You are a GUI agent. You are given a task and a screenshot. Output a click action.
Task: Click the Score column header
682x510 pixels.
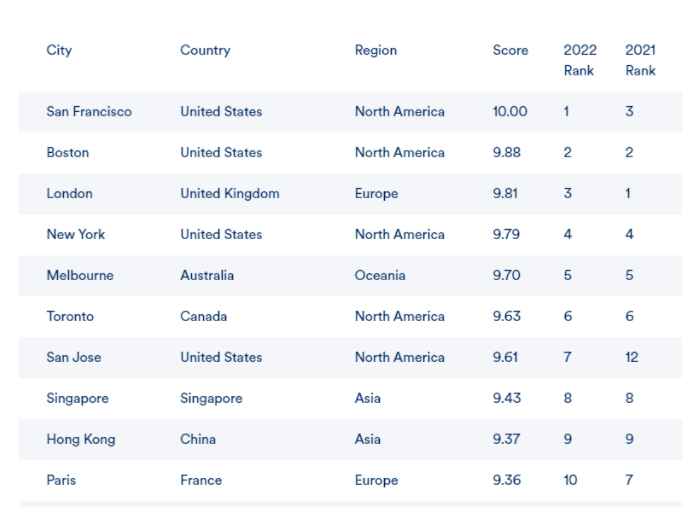pyautogui.click(x=510, y=50)
